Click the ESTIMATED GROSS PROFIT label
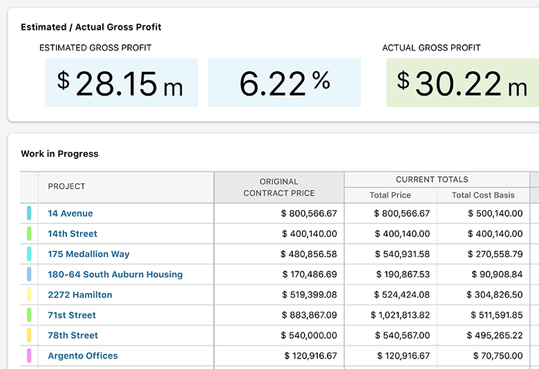This screenshot has height=369, width=539. (95, 48)
